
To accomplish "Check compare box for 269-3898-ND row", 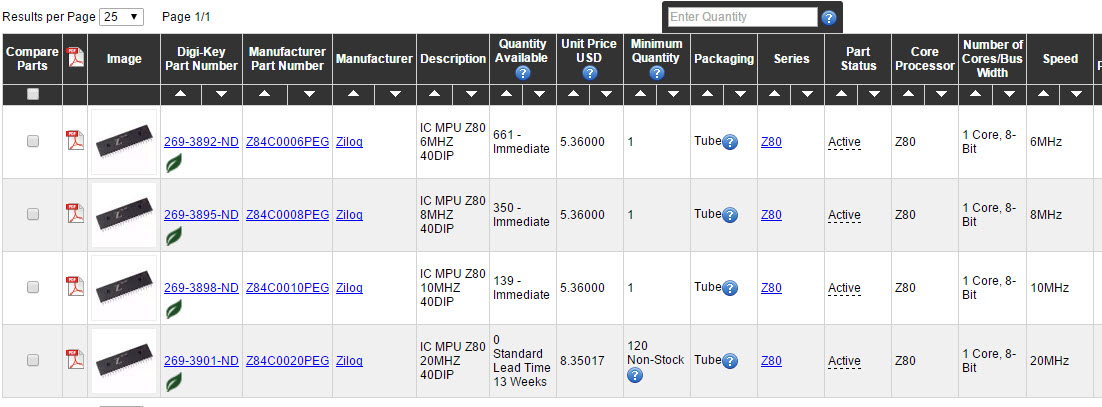I will [x=33, y=287].
